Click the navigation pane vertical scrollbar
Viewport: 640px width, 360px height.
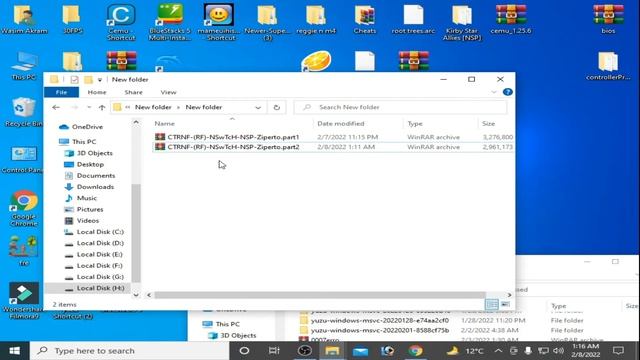tap(136, 233)
